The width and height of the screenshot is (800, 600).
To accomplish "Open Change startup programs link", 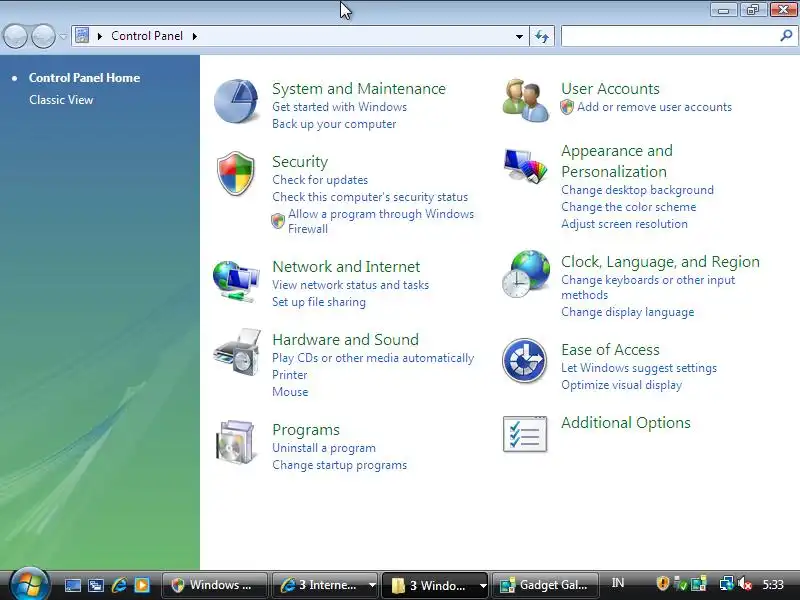I will (x=339, y=465).
